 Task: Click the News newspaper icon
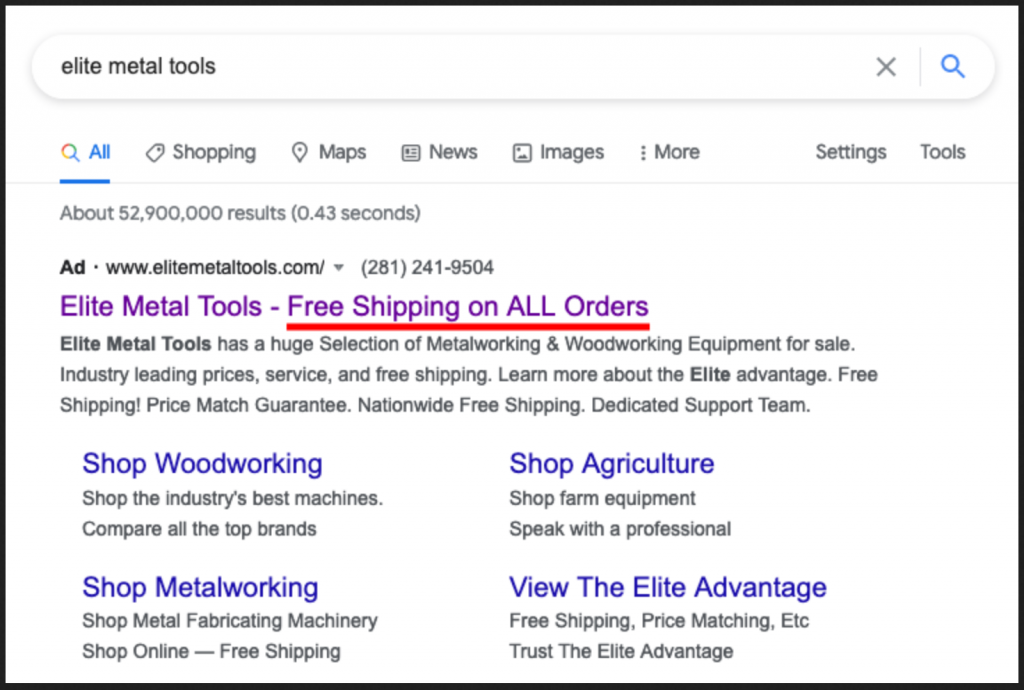[411, 153]
